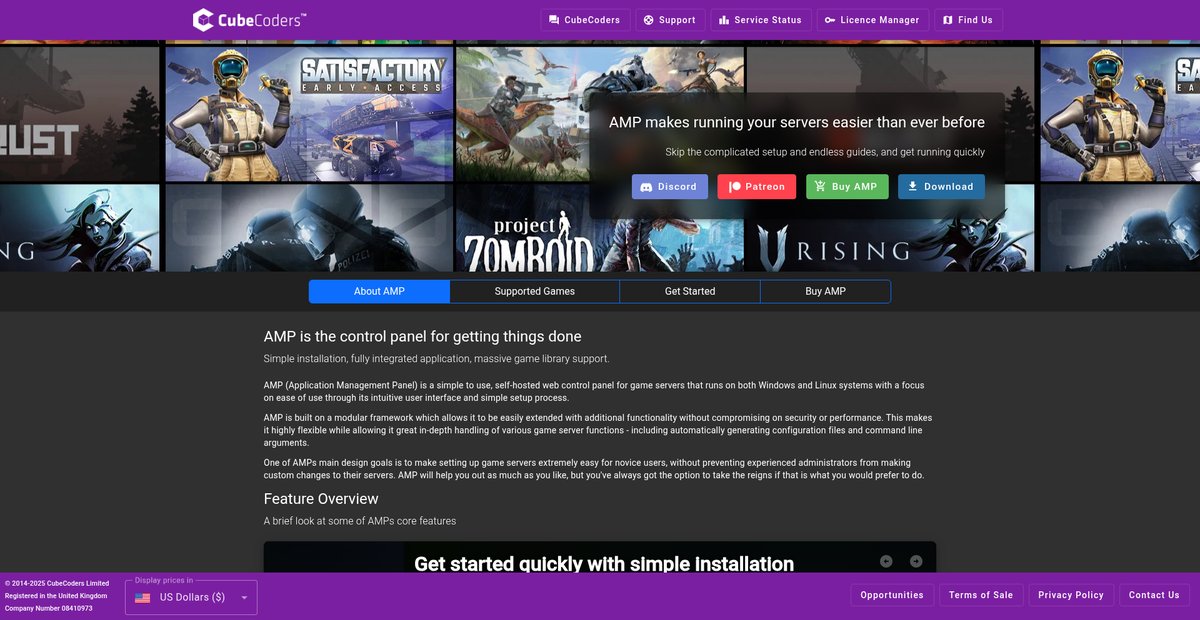Switch to the Get Started tab
The height and width of the screenshot is (620, 1200).
690,291
